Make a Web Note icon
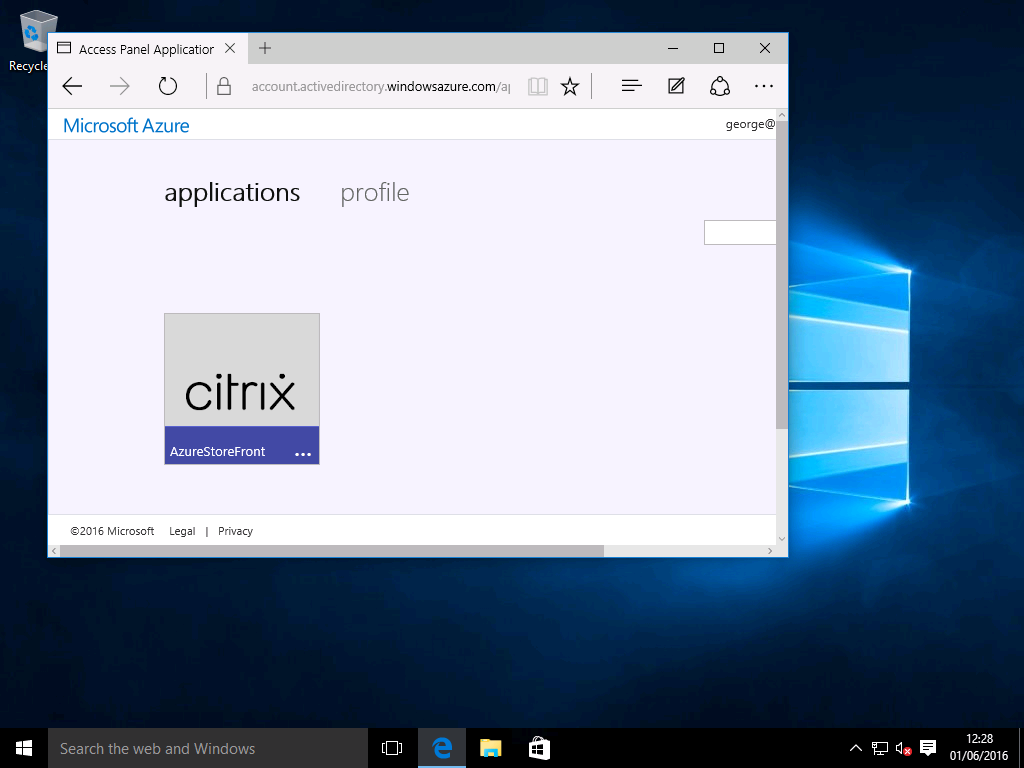Viewport: 1024px width, 768px height. coord(676,87)
